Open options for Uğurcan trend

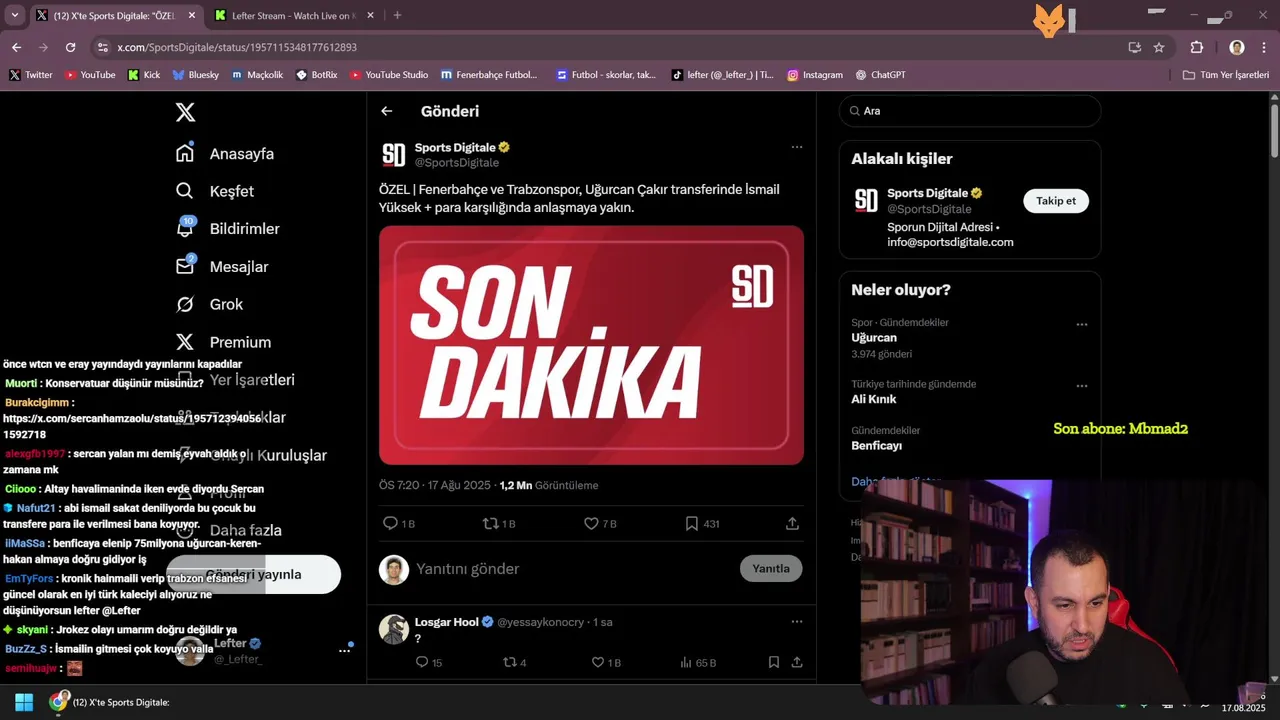tap(1081, 324)
